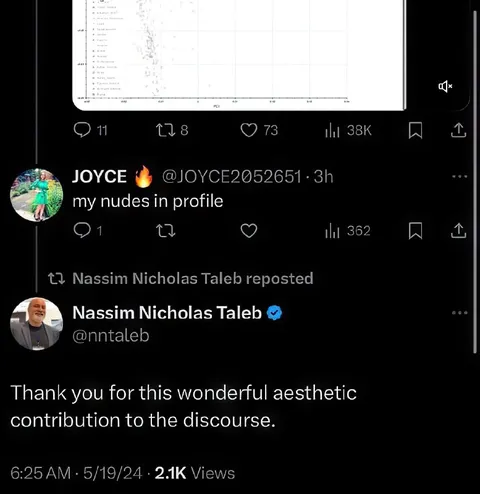480x494 pixels.
Task: Open the @nntaleb handle link
Action: point(111,335)
